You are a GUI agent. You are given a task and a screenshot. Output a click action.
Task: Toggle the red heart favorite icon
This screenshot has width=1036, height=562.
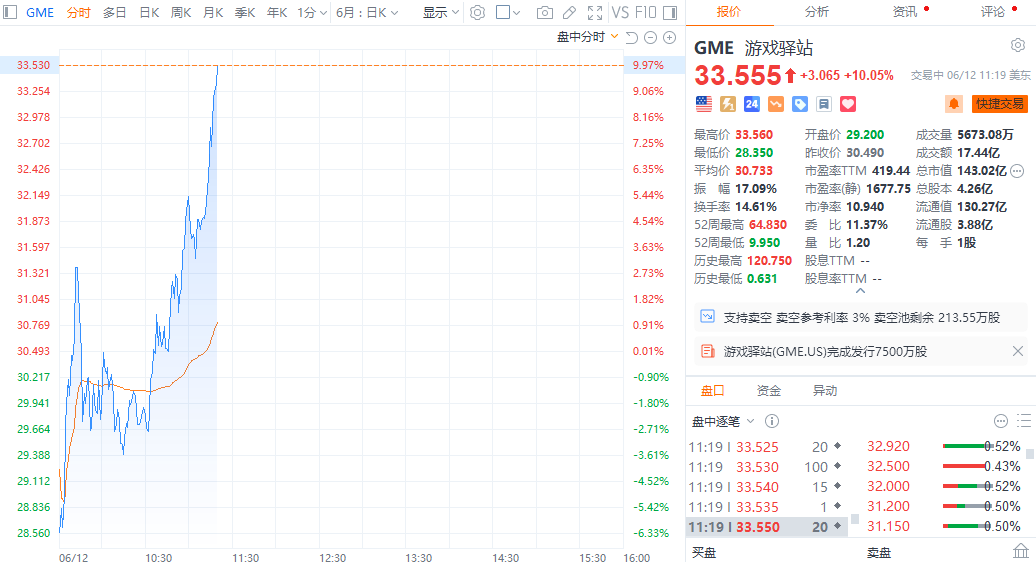pos(848,104)
